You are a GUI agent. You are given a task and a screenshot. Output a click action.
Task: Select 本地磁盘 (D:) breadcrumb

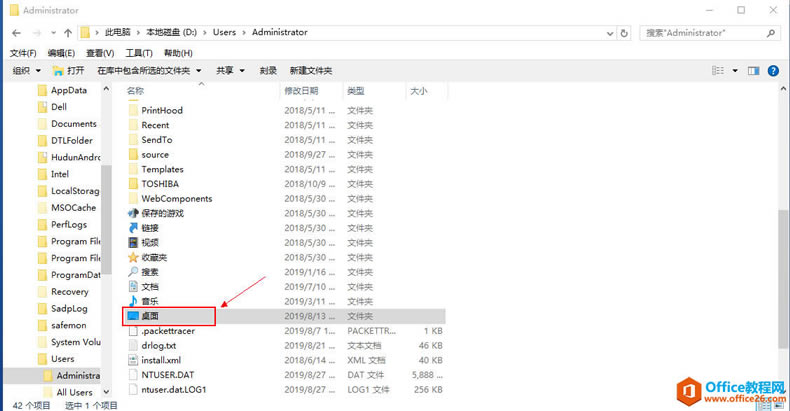click(171, 32)
